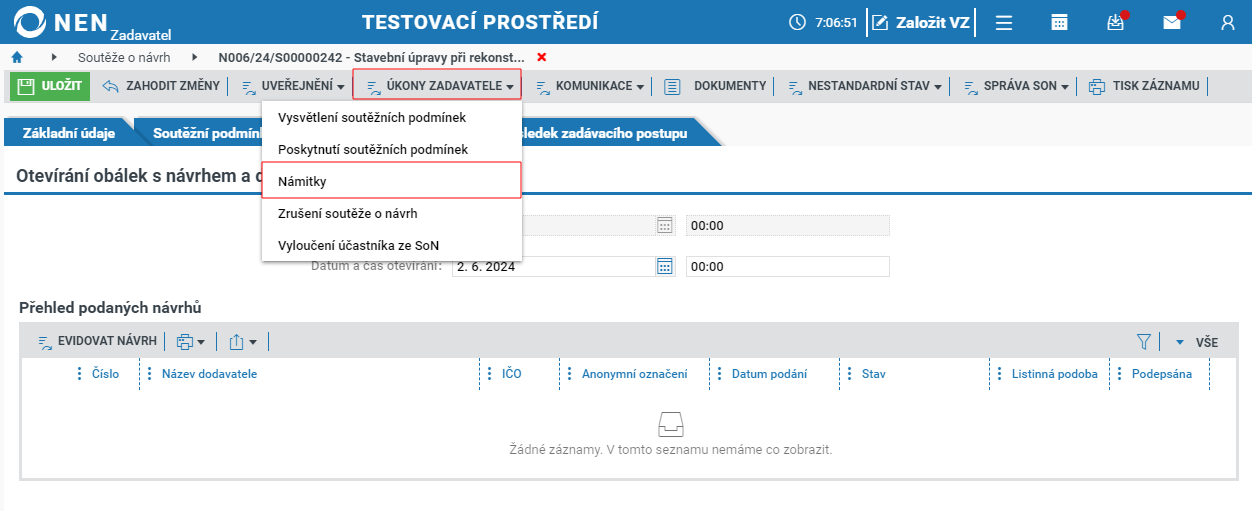Save with the green ULOŽIT button

pos(50,86)
